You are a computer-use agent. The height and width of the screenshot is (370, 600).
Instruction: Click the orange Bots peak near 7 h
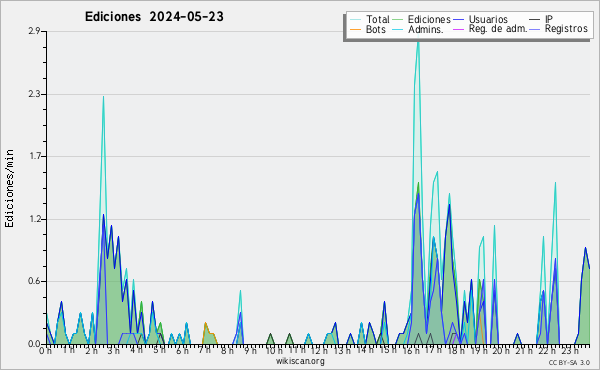coord(205,324)
